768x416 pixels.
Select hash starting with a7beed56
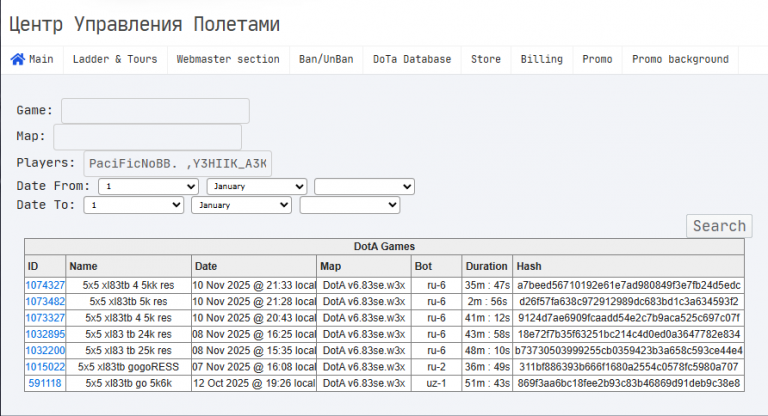(628, 285)
